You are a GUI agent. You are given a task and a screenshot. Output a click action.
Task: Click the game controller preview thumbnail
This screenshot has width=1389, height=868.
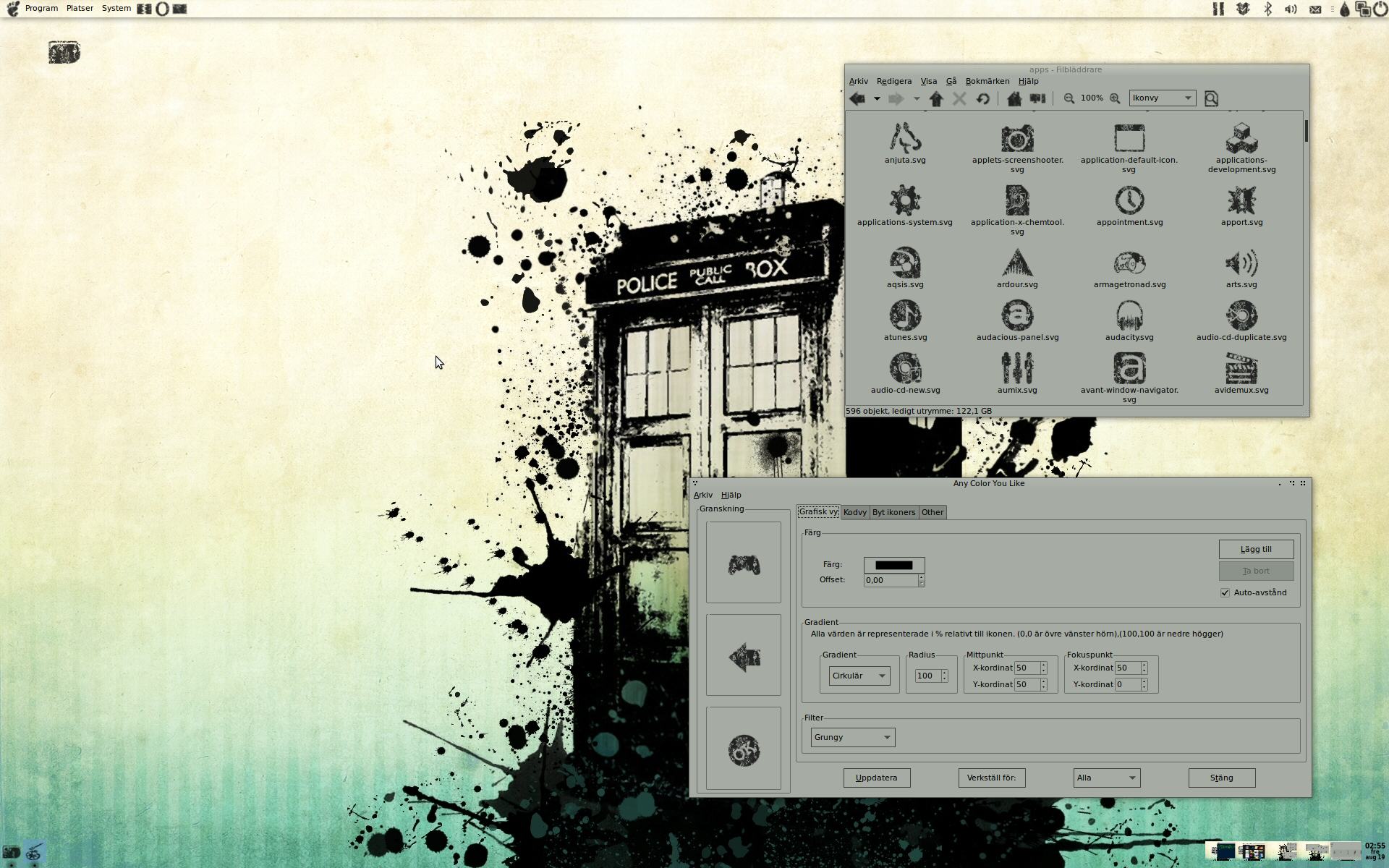pyautogui.click(x=743, y=562)
